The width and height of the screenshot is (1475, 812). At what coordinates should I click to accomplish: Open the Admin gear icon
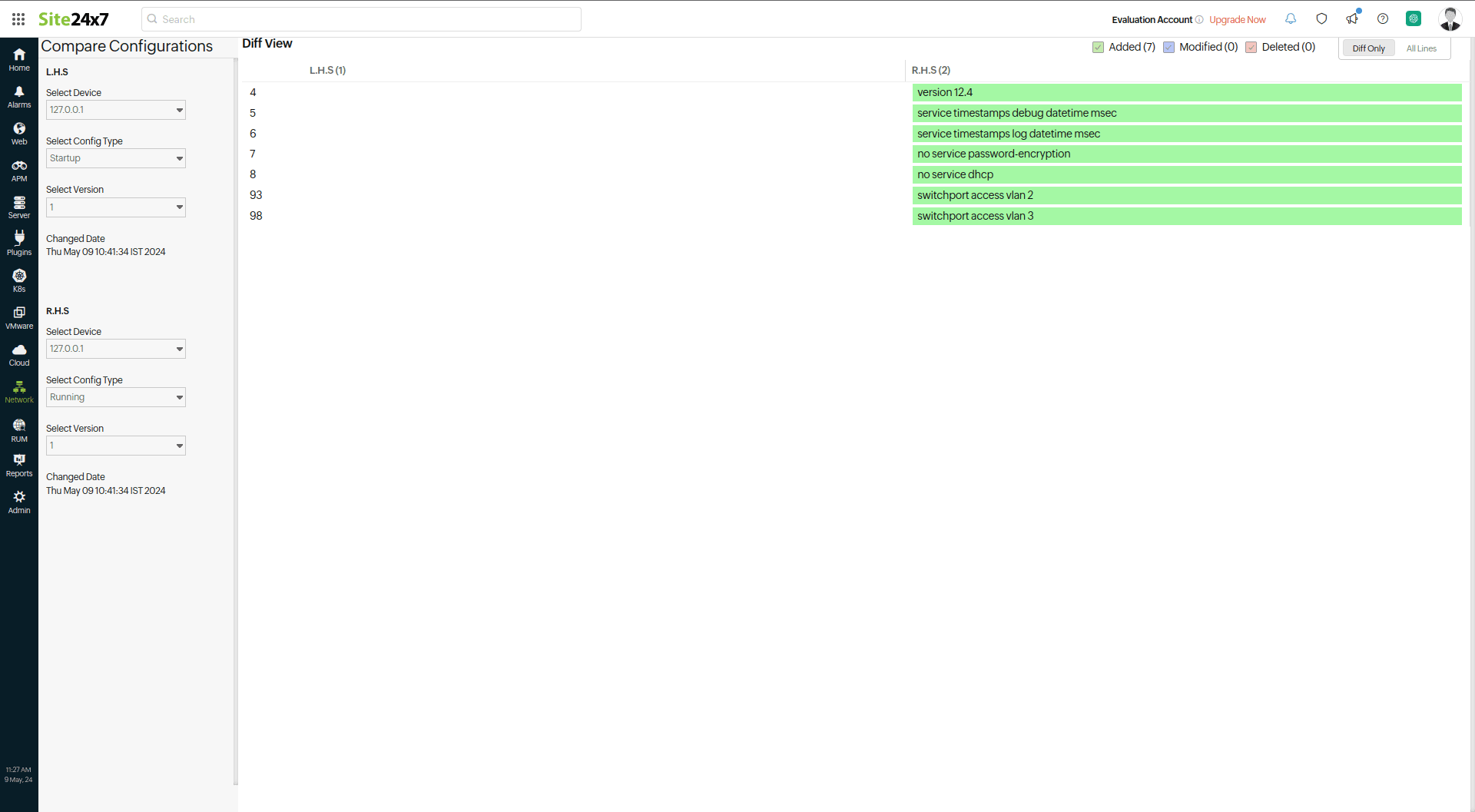click(19, 502)
